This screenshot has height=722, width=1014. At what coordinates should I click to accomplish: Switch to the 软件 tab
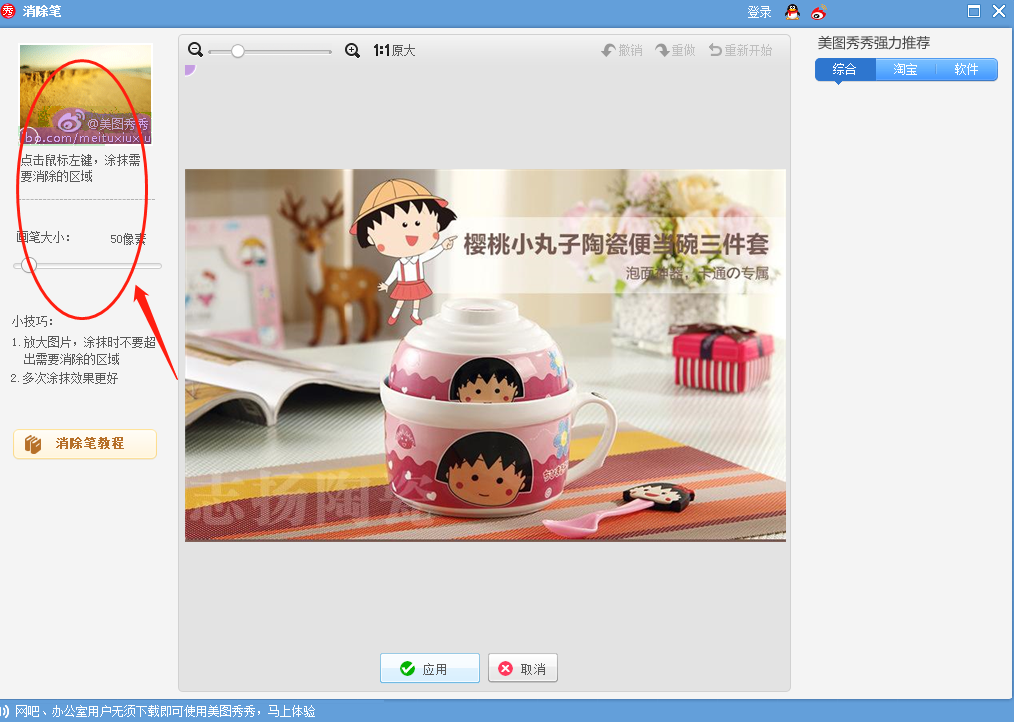pyautogui.click(x=966, y=69)
